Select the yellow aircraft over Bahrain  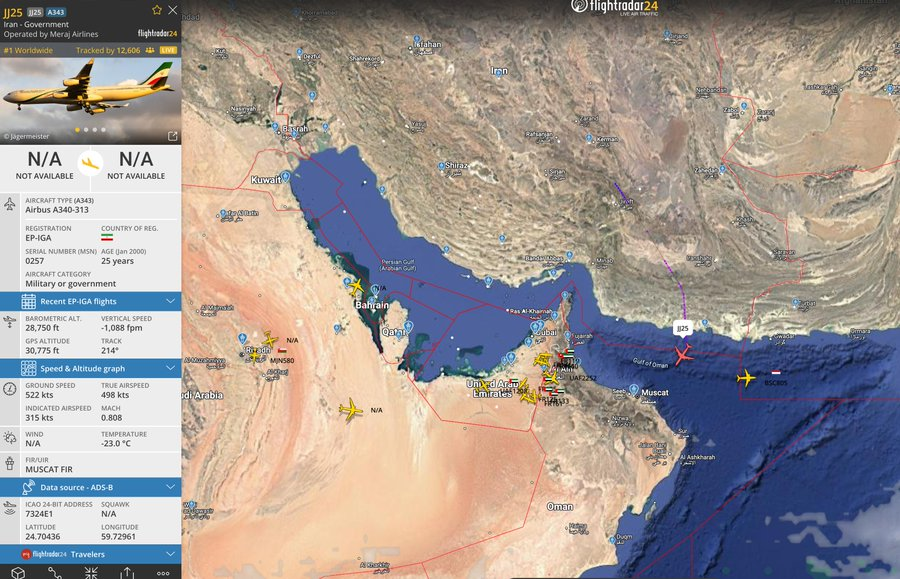[x=356, y=286]
